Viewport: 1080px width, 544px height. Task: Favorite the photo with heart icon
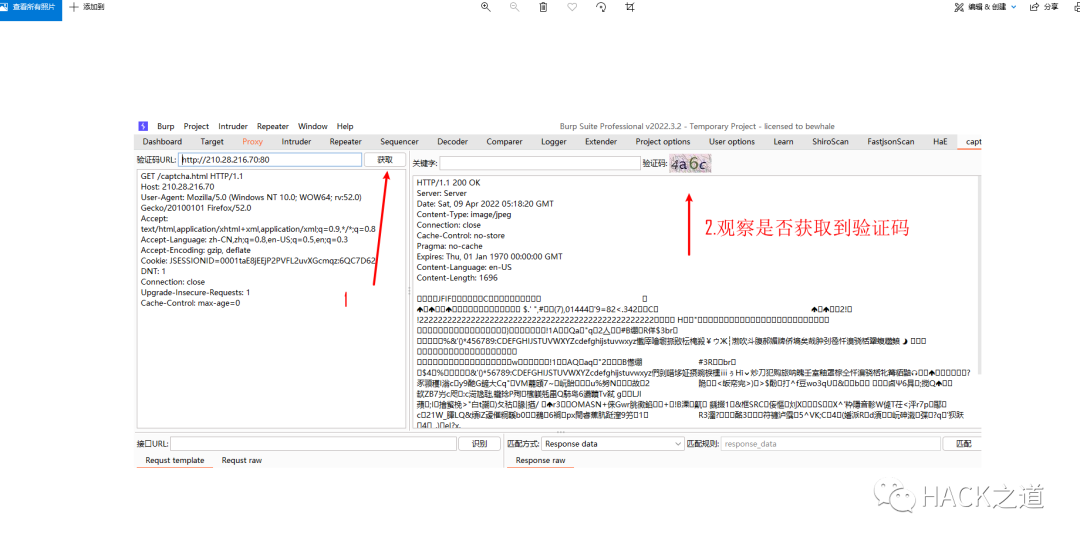tap(572, 7)
